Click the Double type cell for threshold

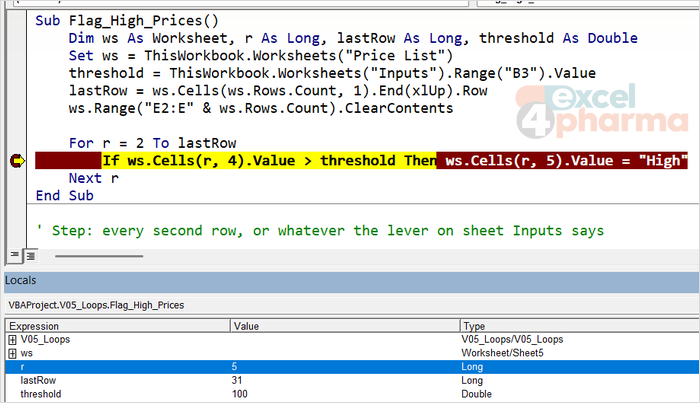point(476,394)
